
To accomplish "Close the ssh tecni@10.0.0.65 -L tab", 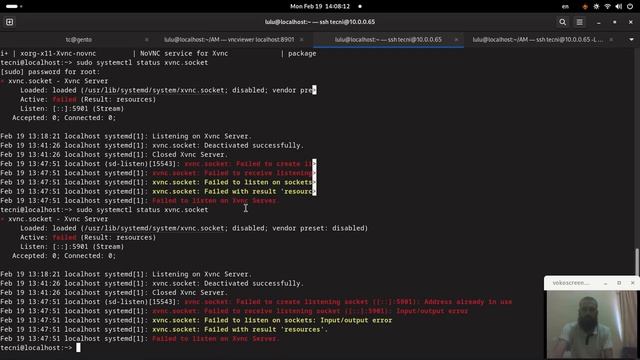I will click(x=611, y=40).
